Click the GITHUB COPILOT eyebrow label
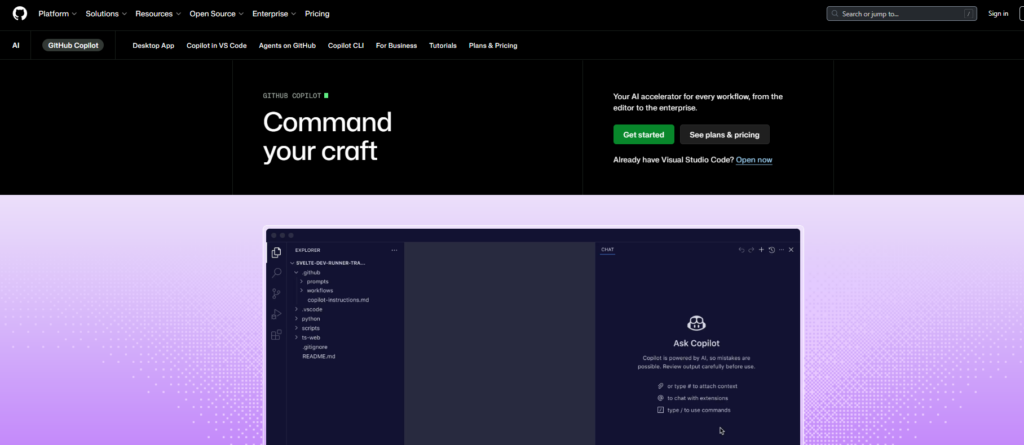The height and width of the screenshot is (445, 1024). point(292,95)
